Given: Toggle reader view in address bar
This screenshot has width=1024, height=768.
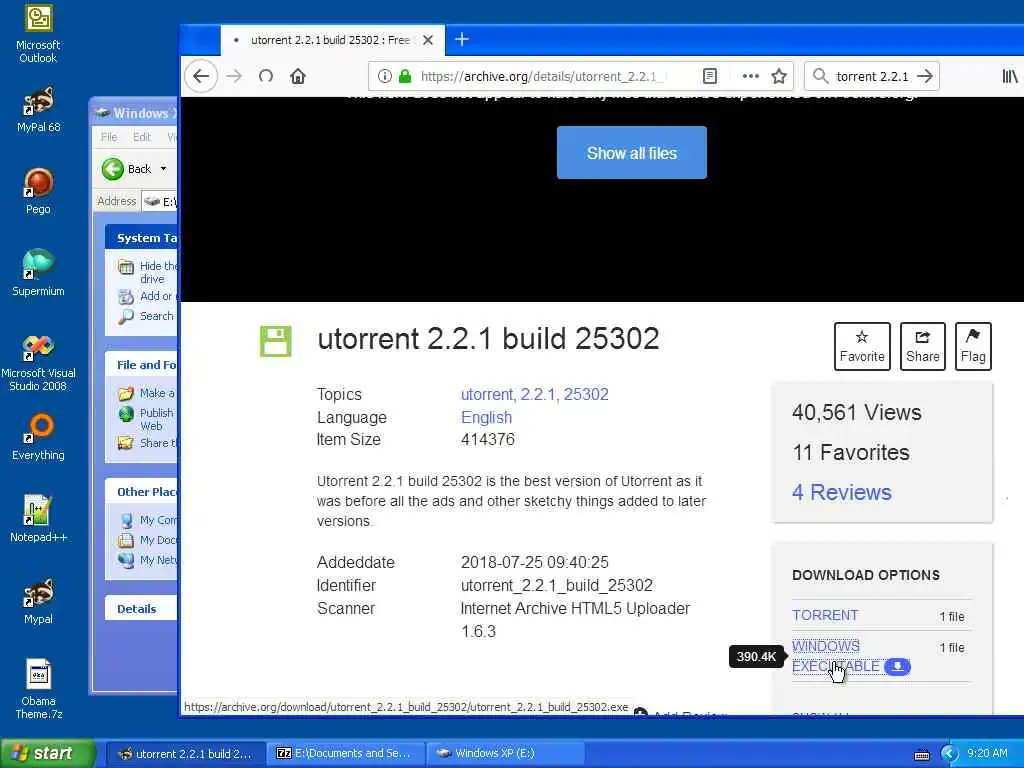Looking at the screenshot, I should 710,76.
